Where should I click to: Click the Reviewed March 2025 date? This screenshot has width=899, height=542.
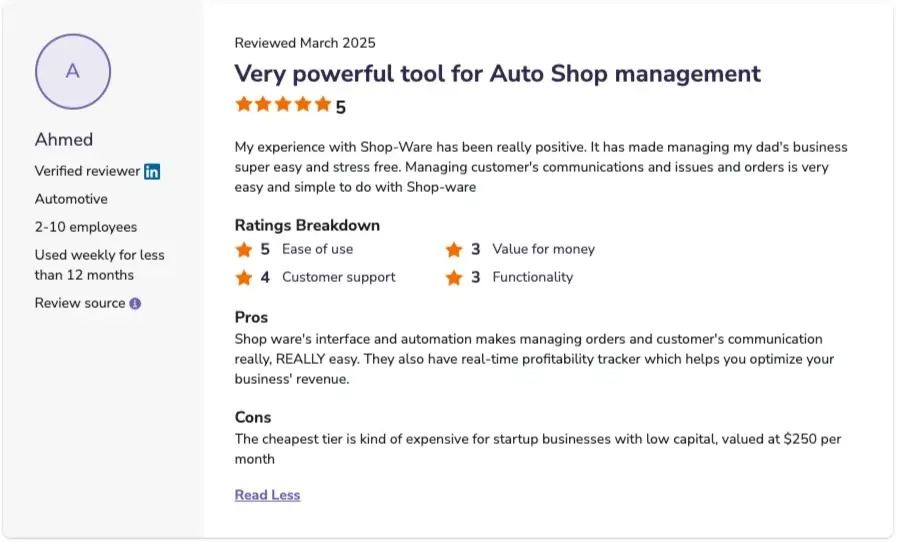pos(305,43)
